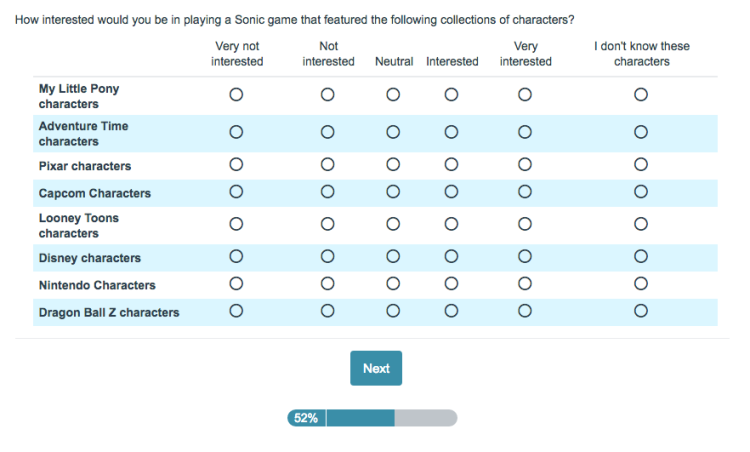Choose 'Very interested' for Pixar characters
The height and width of the screenshot is (452, 750).
point(525,164)
